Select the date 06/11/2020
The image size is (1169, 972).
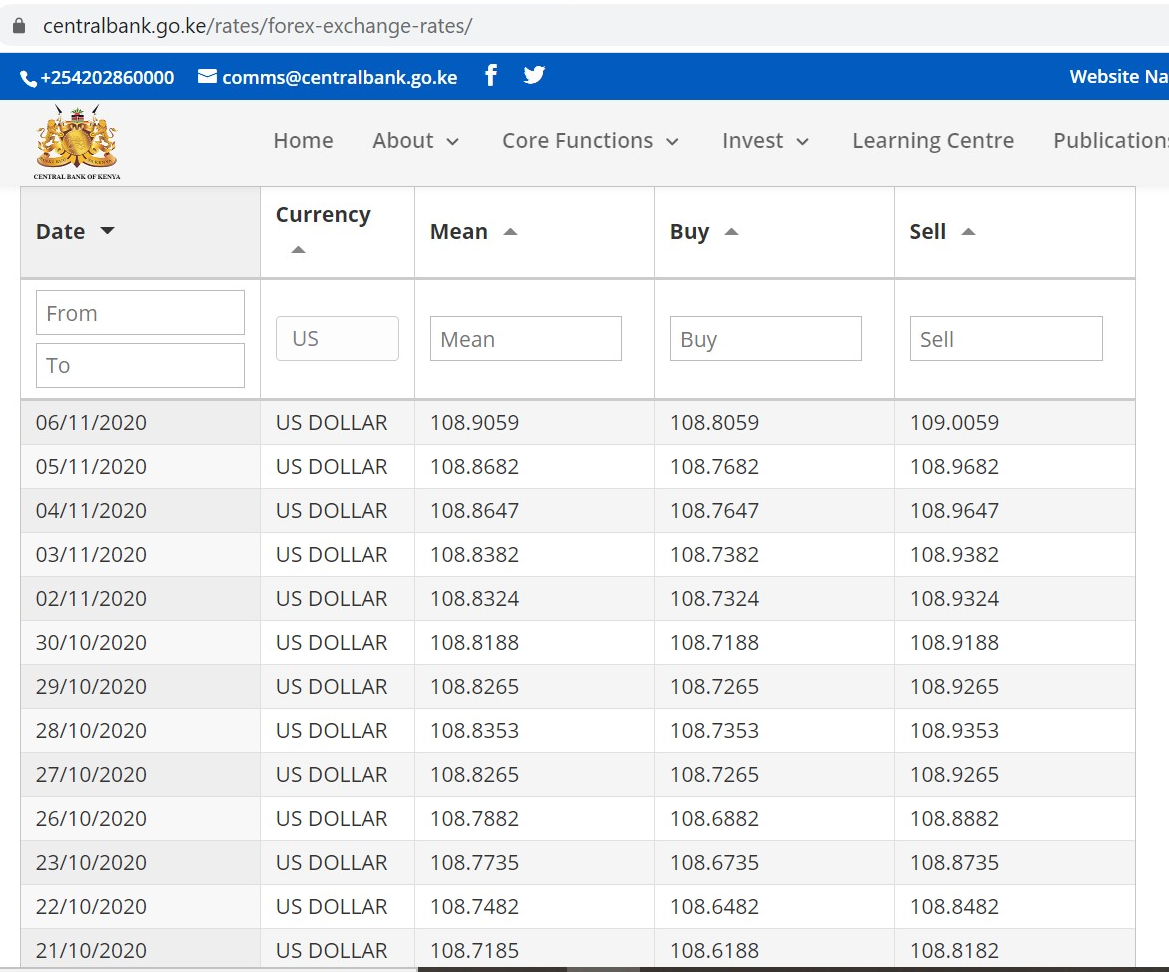point(91,423)
